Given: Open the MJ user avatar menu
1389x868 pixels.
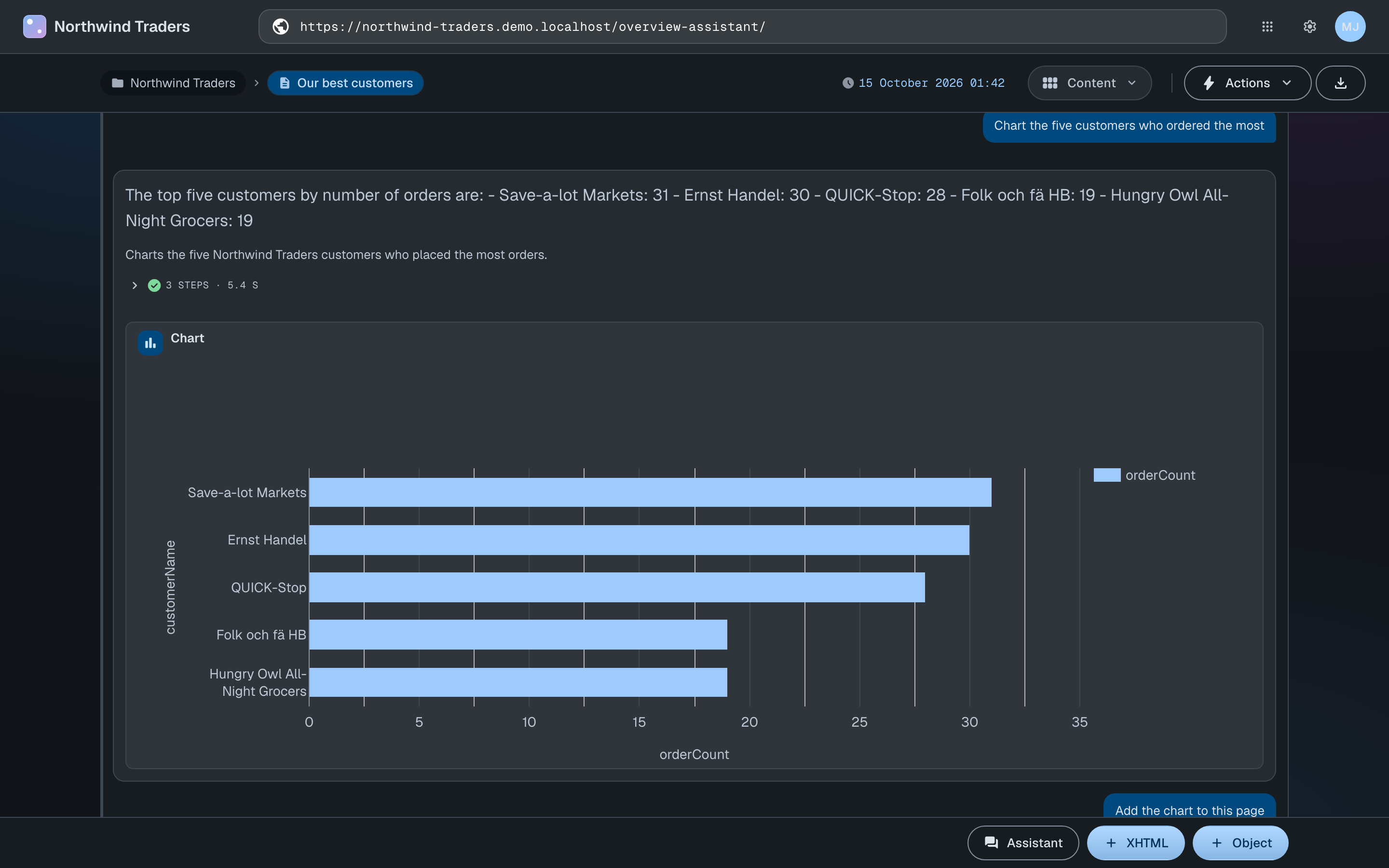Looking at the screenshot, I should [1350, 27].
